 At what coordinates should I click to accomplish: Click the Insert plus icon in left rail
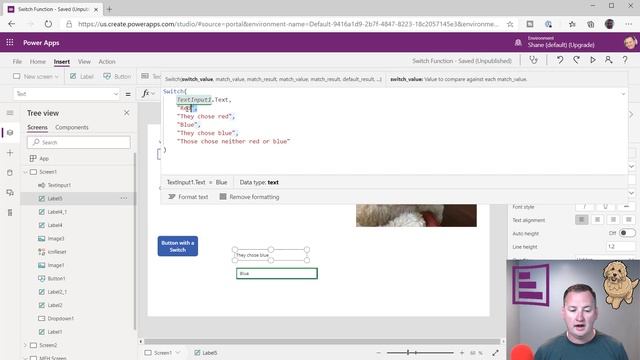coord(10,153)
